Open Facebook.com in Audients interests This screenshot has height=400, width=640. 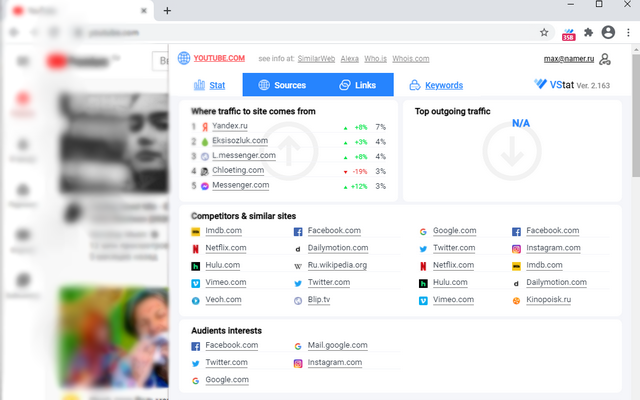coord(231,345)
